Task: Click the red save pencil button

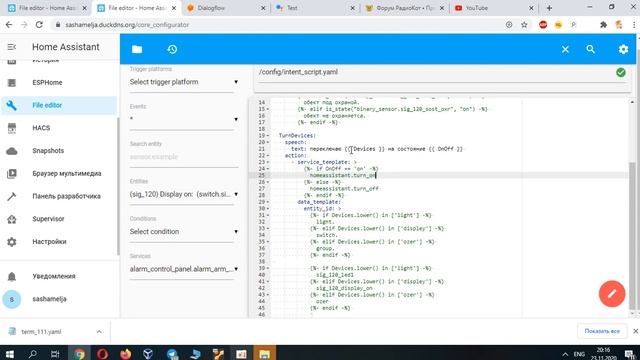Action: (x=612, y=293)
